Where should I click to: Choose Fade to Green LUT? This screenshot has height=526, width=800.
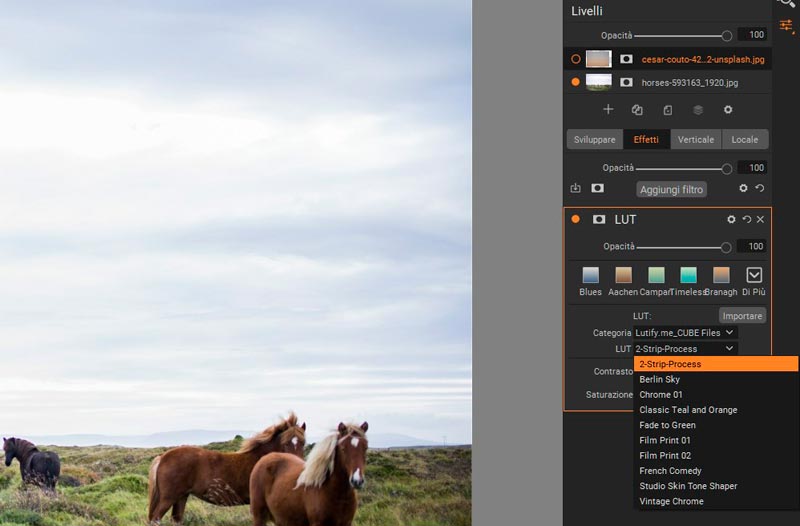(715, 425)
